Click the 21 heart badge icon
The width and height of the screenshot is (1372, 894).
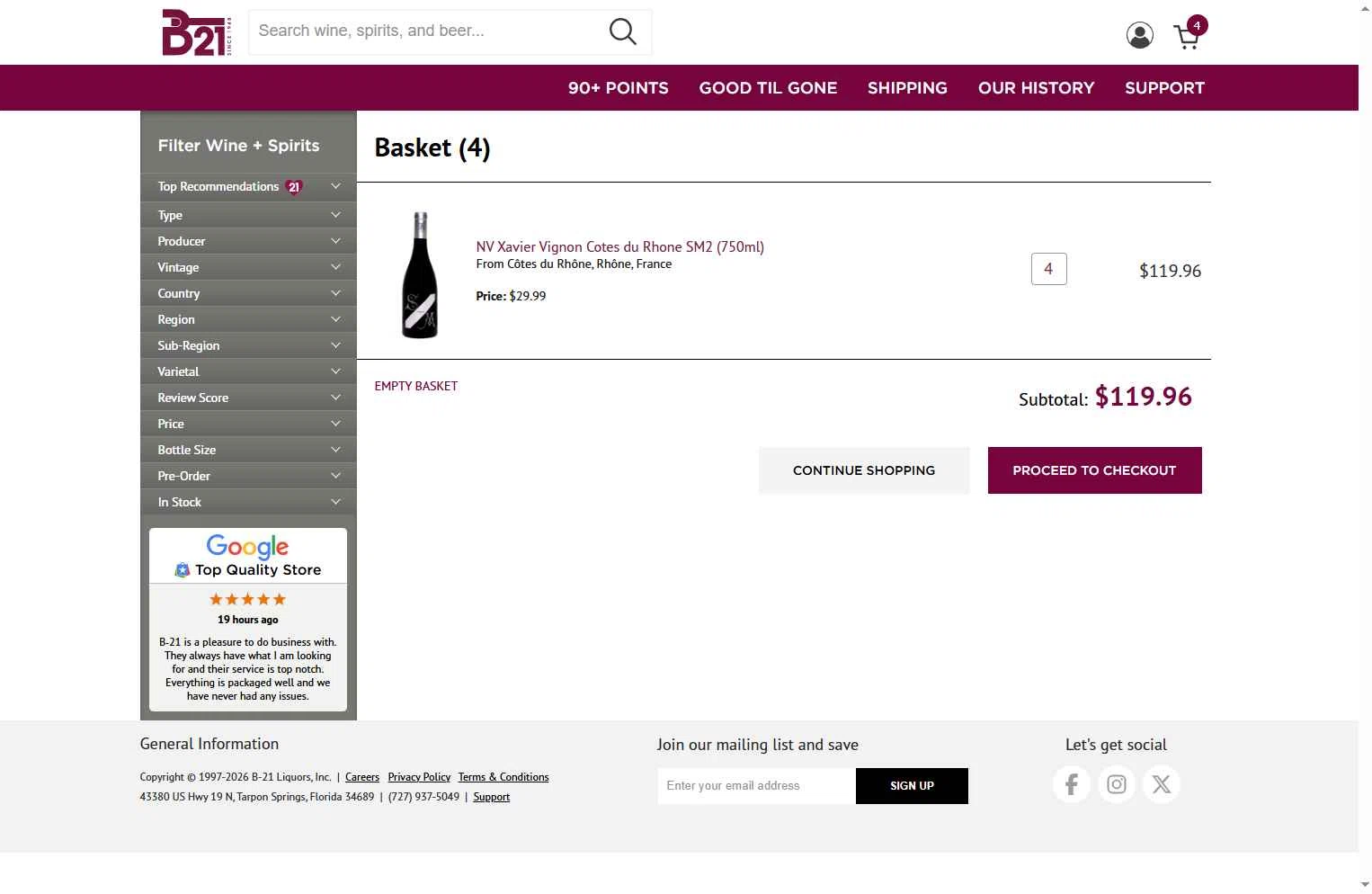click(x=294, y=187)
